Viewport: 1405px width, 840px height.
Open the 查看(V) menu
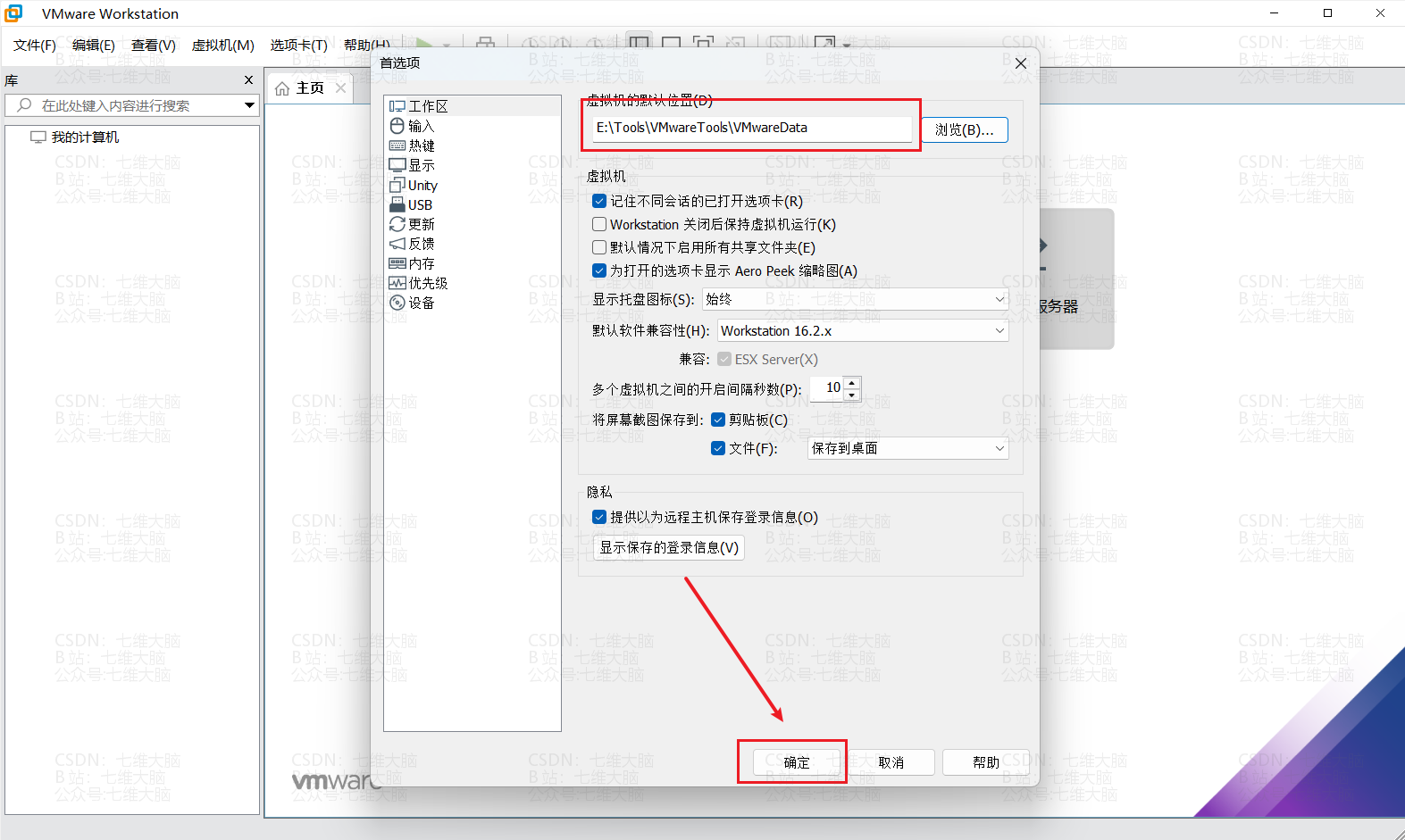point(154,45)
